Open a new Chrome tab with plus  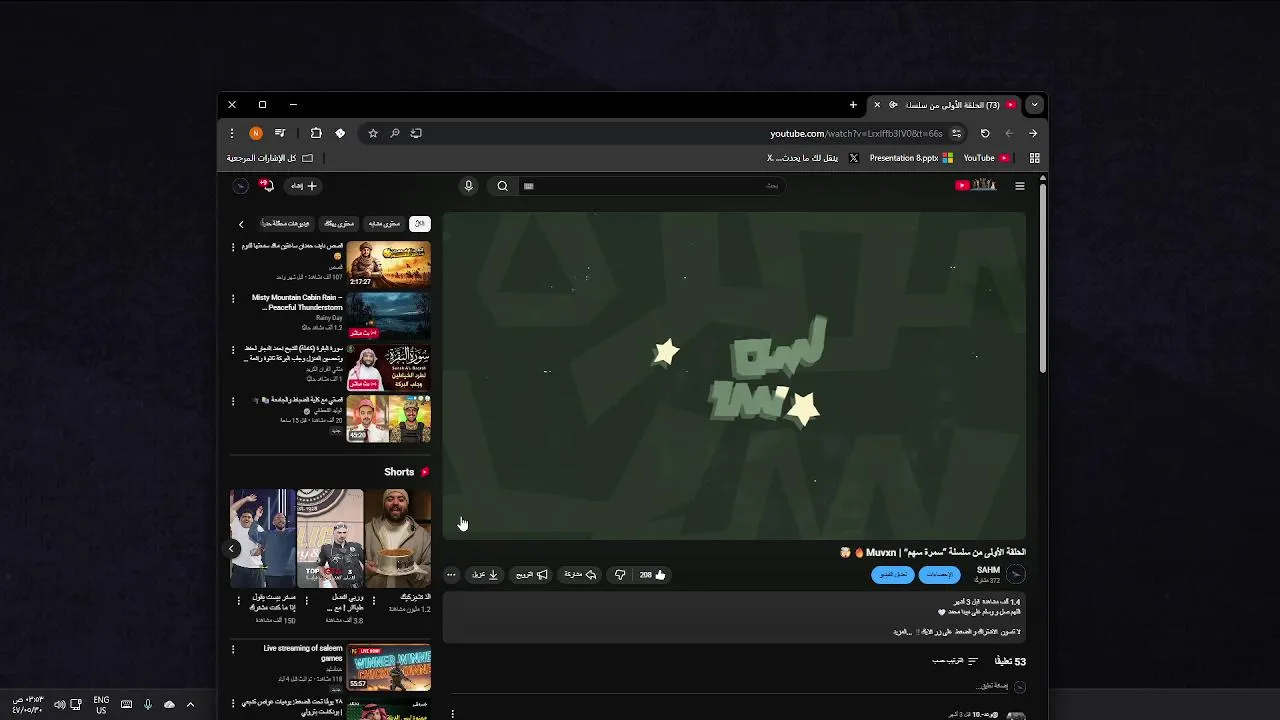853,104
